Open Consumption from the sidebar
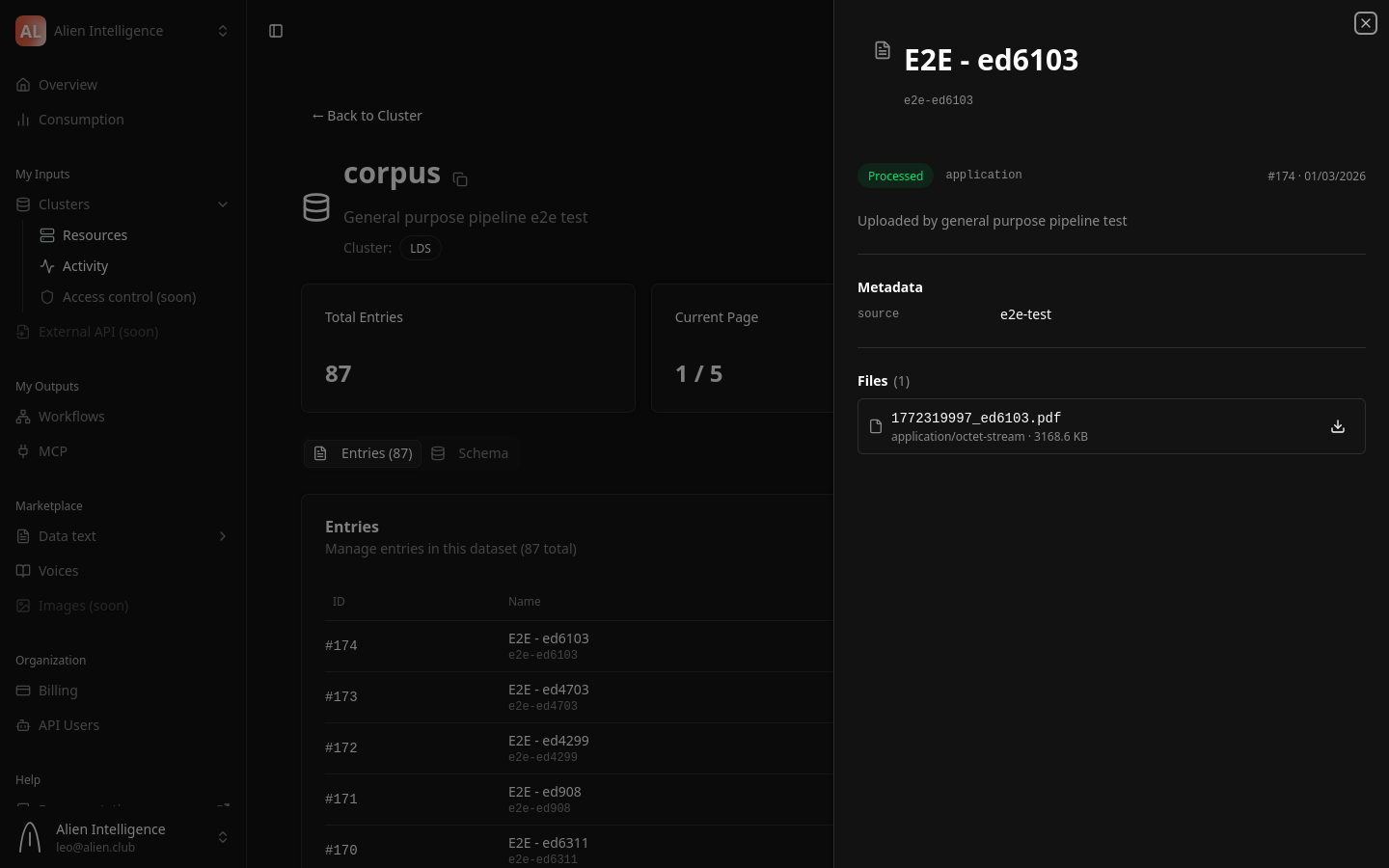 click(x=81, y=119)
